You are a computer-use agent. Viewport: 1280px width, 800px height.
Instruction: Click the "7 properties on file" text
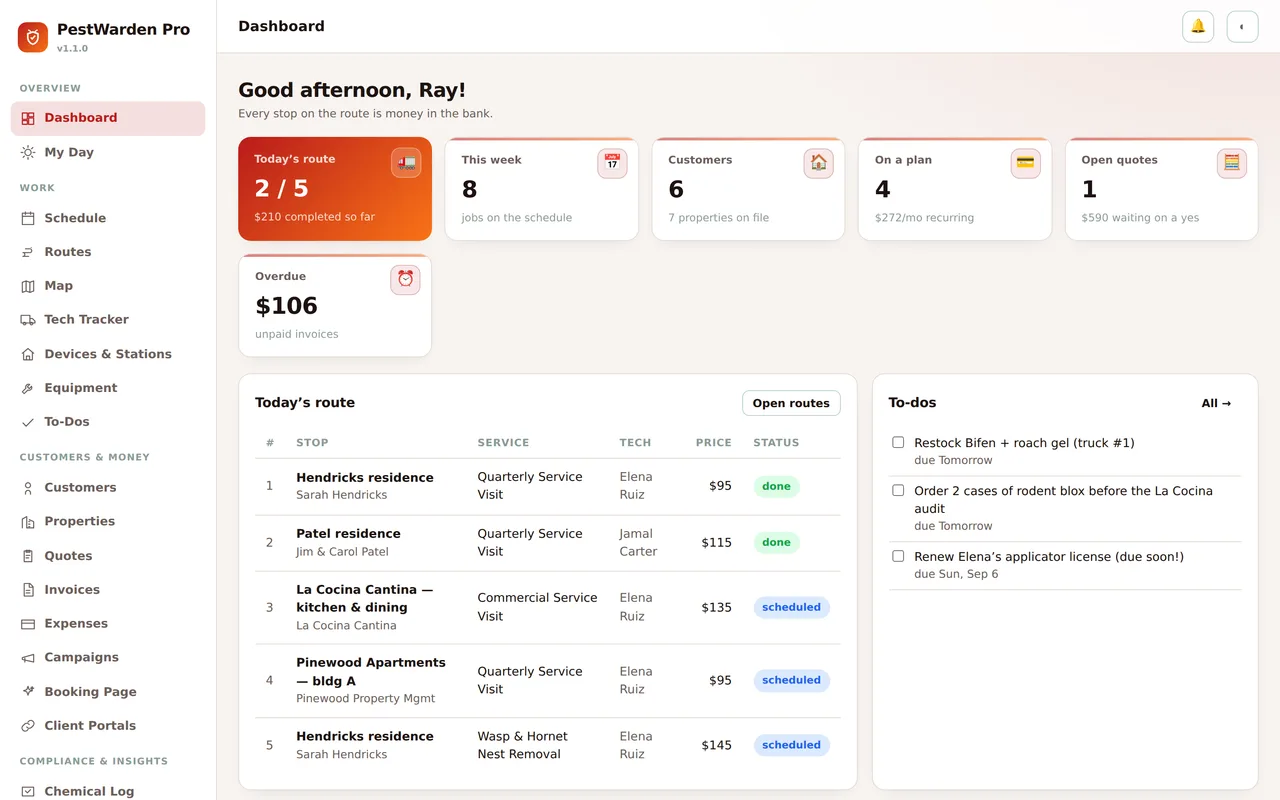pos(718,217)
